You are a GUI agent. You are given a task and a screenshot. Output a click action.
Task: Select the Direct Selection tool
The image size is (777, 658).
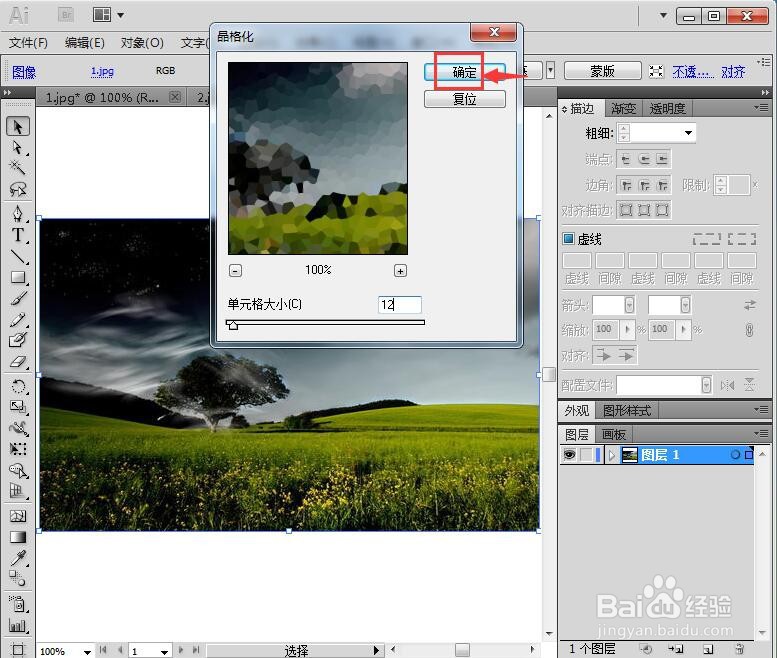[x=18, y=148]
